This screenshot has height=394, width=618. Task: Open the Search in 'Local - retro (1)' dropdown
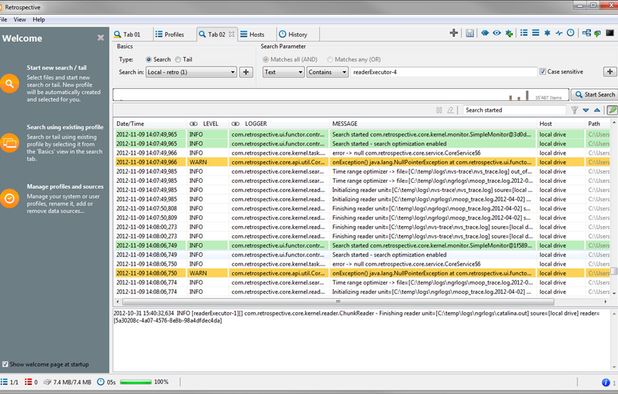click(x=191, y=72)
